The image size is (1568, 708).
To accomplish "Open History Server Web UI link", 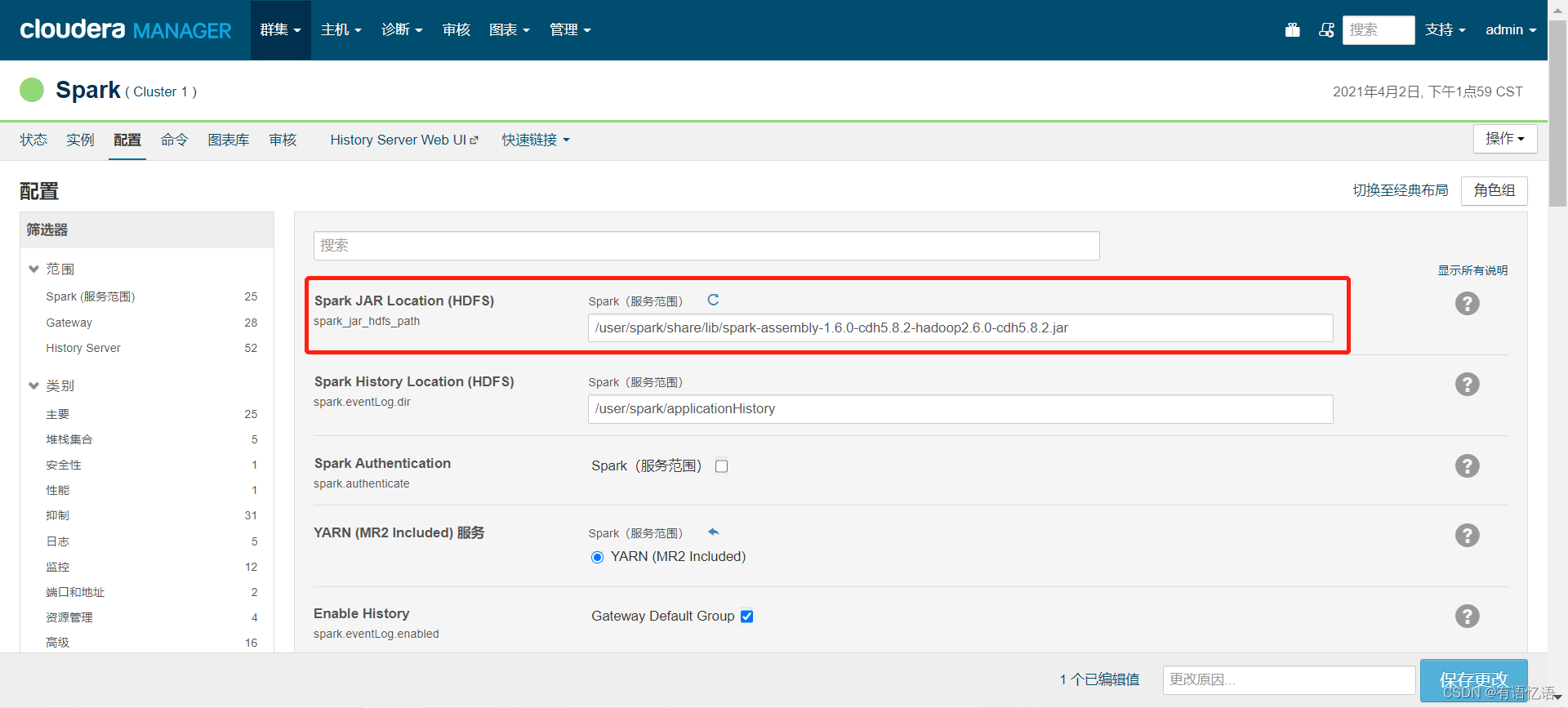I will 404,140.
